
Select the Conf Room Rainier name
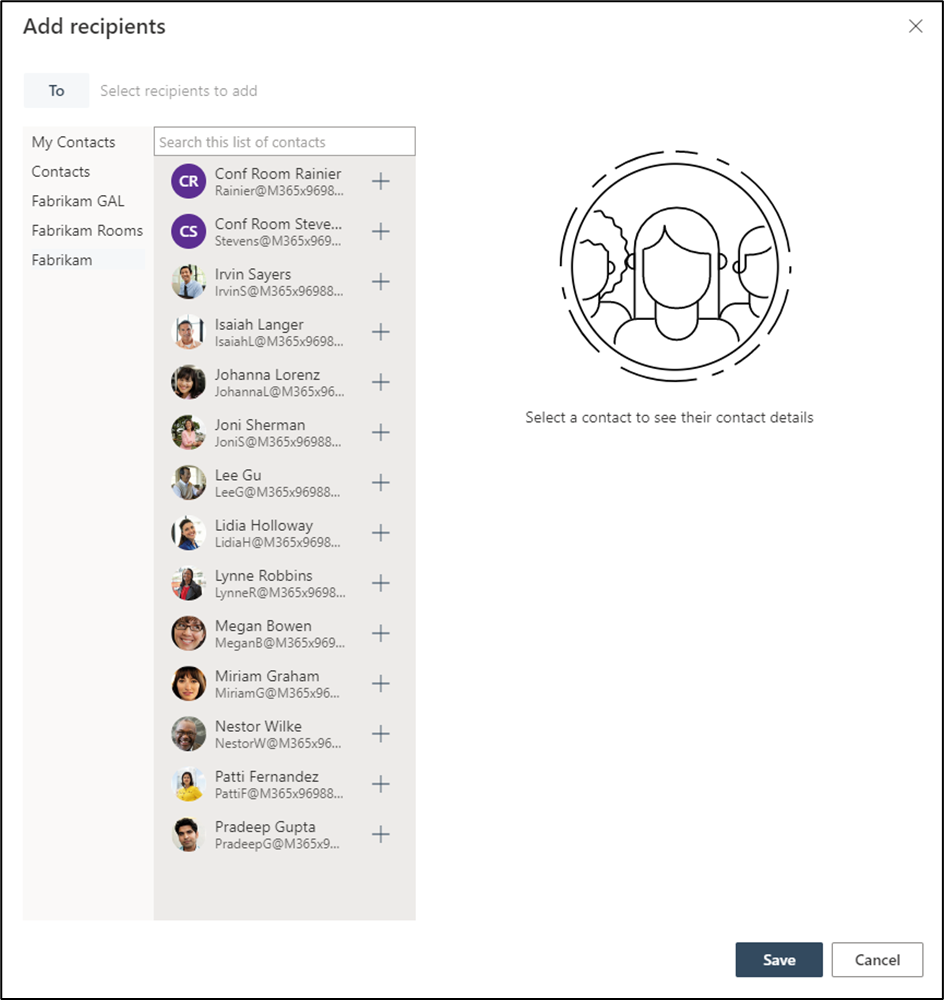278,173
